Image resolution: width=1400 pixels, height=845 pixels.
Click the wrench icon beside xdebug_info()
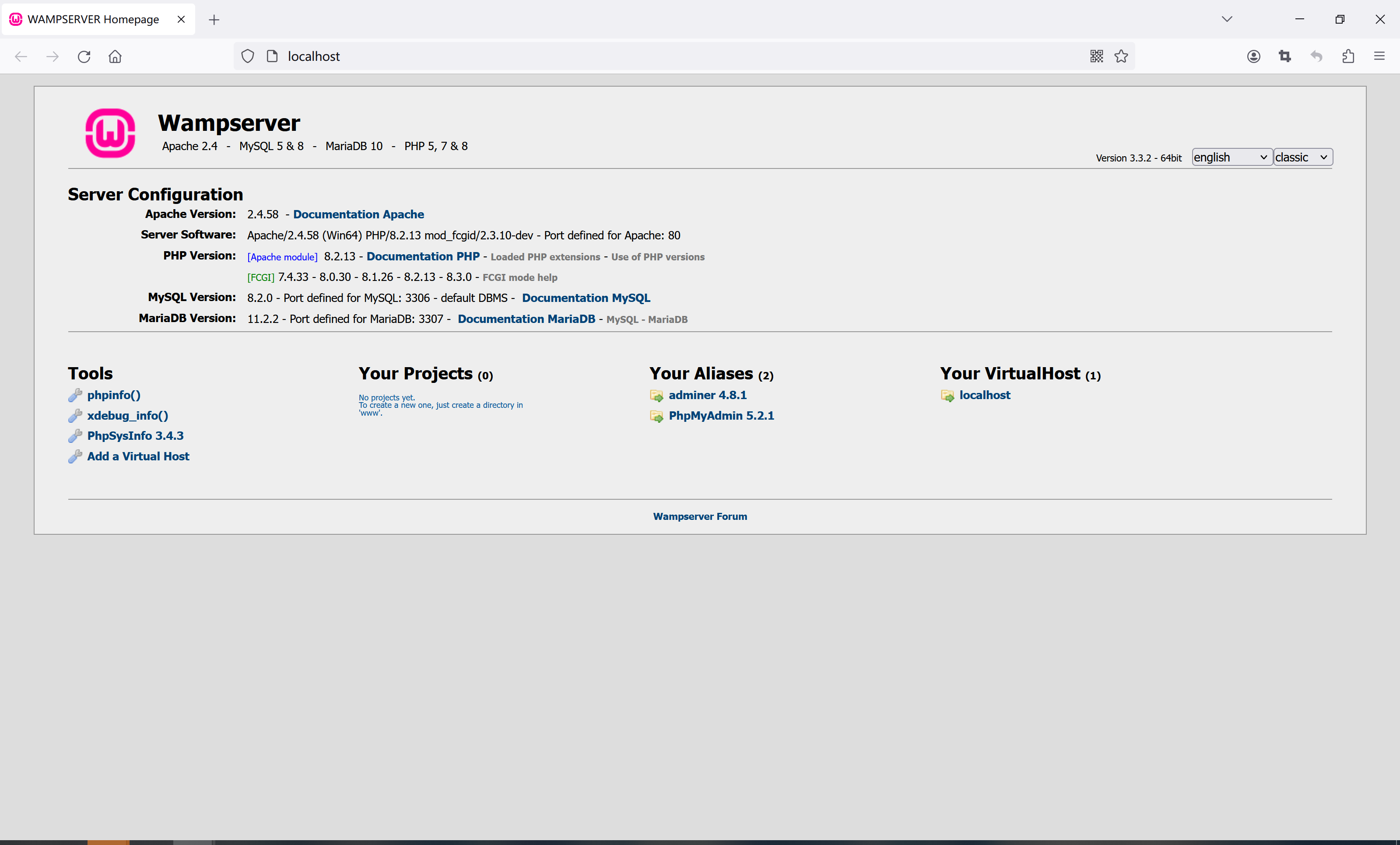[75, 416]
